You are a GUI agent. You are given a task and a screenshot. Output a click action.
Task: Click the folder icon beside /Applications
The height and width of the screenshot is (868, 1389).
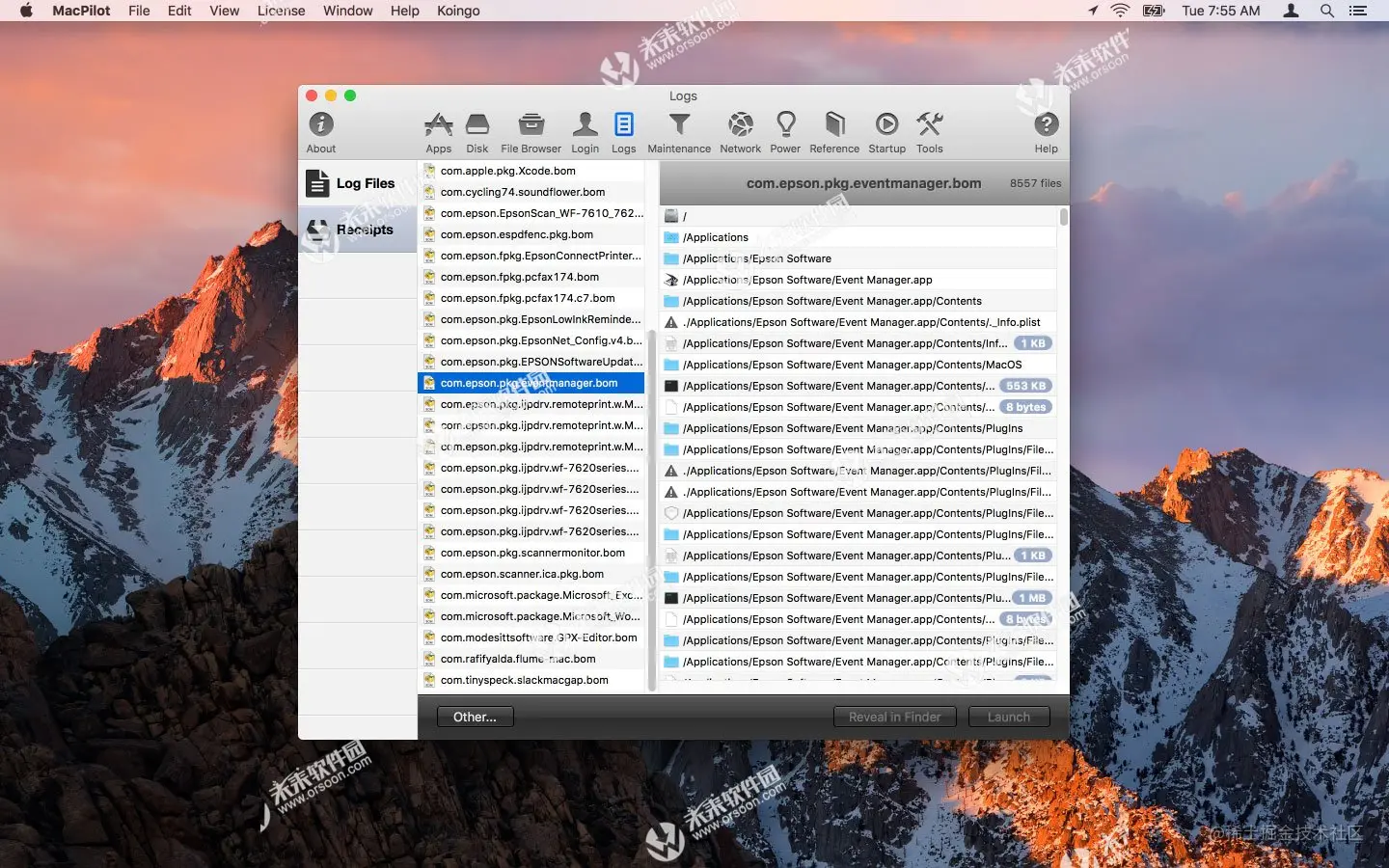pyautogui.click(x=671, y=237)
